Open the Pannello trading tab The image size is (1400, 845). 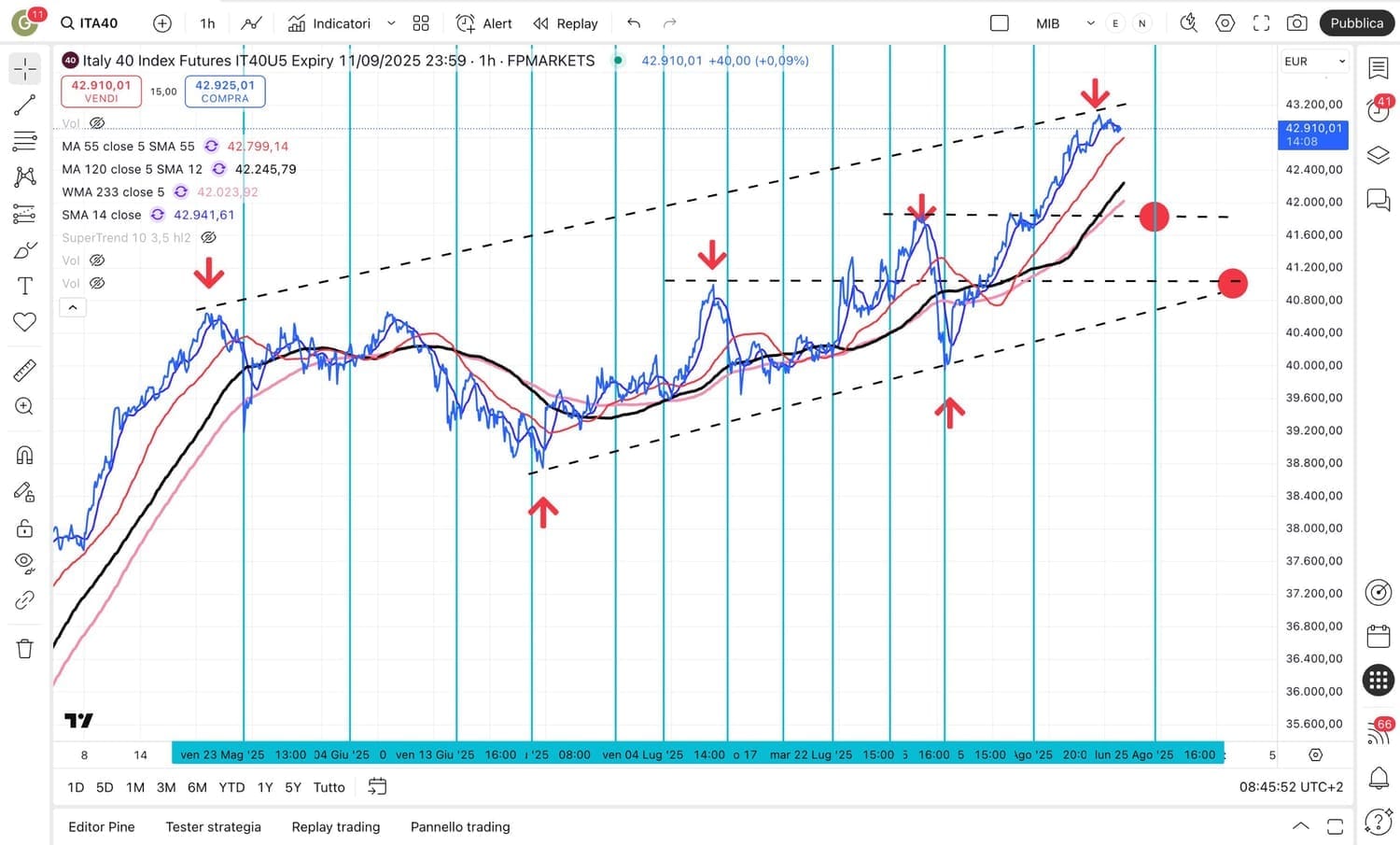460,826
